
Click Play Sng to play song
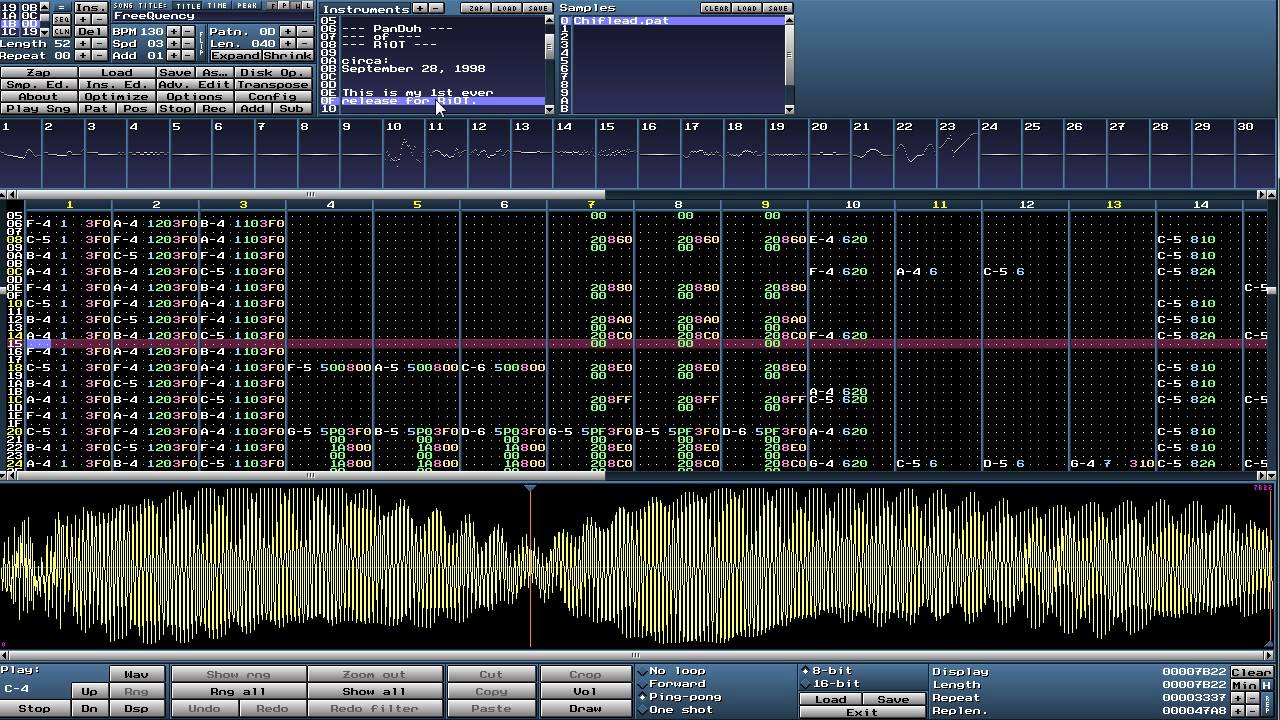39,109
